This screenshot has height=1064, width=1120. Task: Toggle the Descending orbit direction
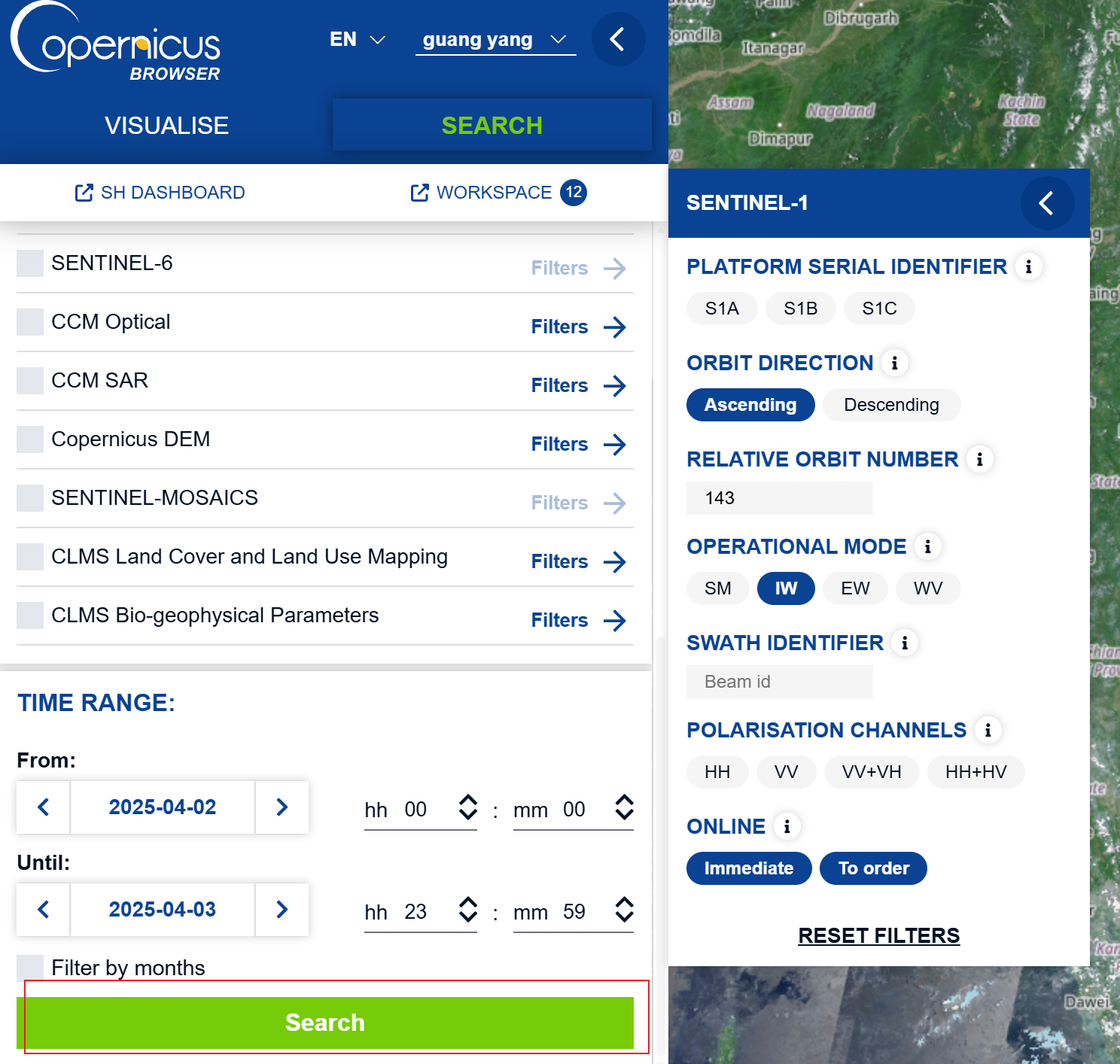pos(891,405)
